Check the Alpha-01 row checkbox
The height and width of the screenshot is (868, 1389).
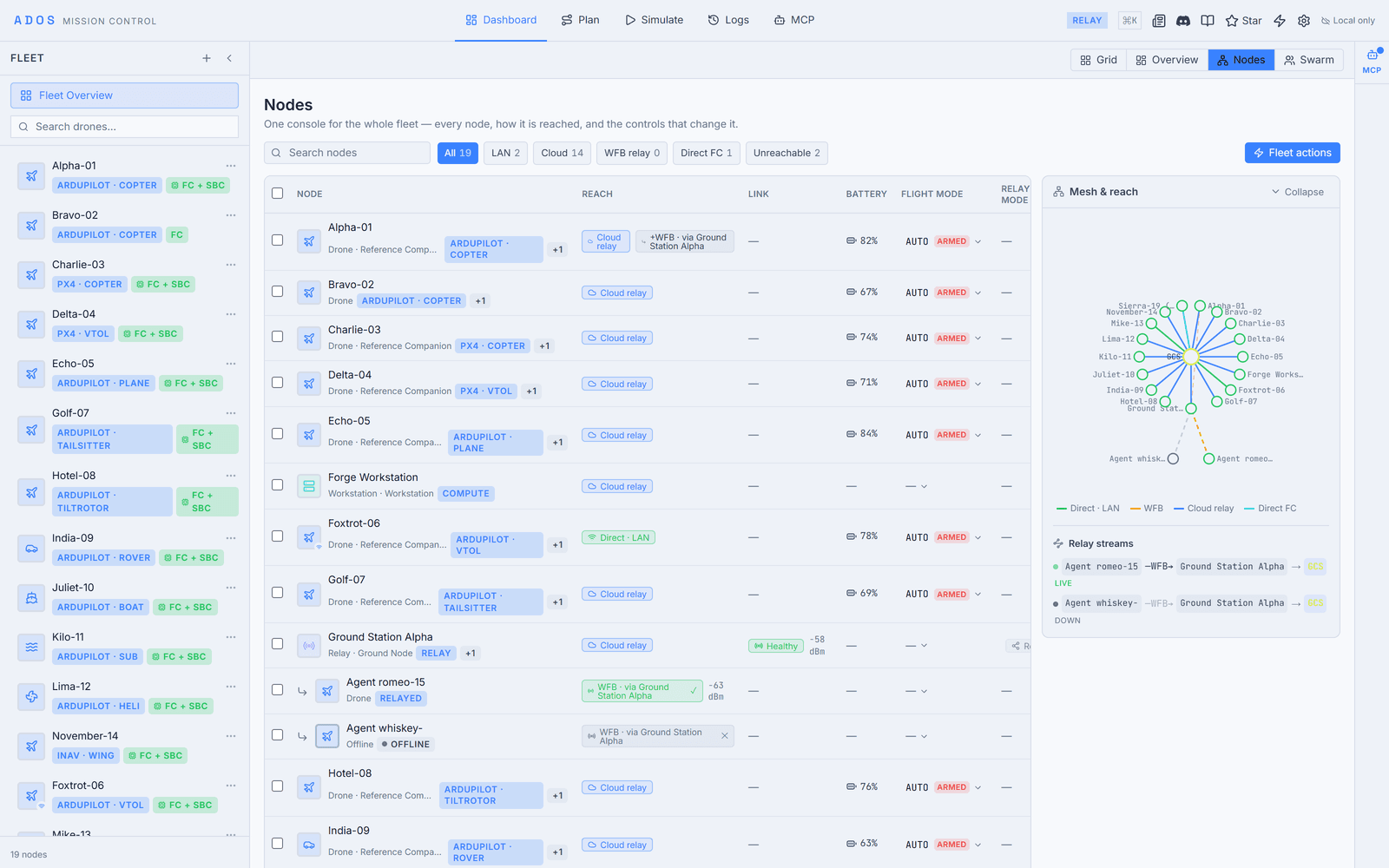click(x=278, y=240)
